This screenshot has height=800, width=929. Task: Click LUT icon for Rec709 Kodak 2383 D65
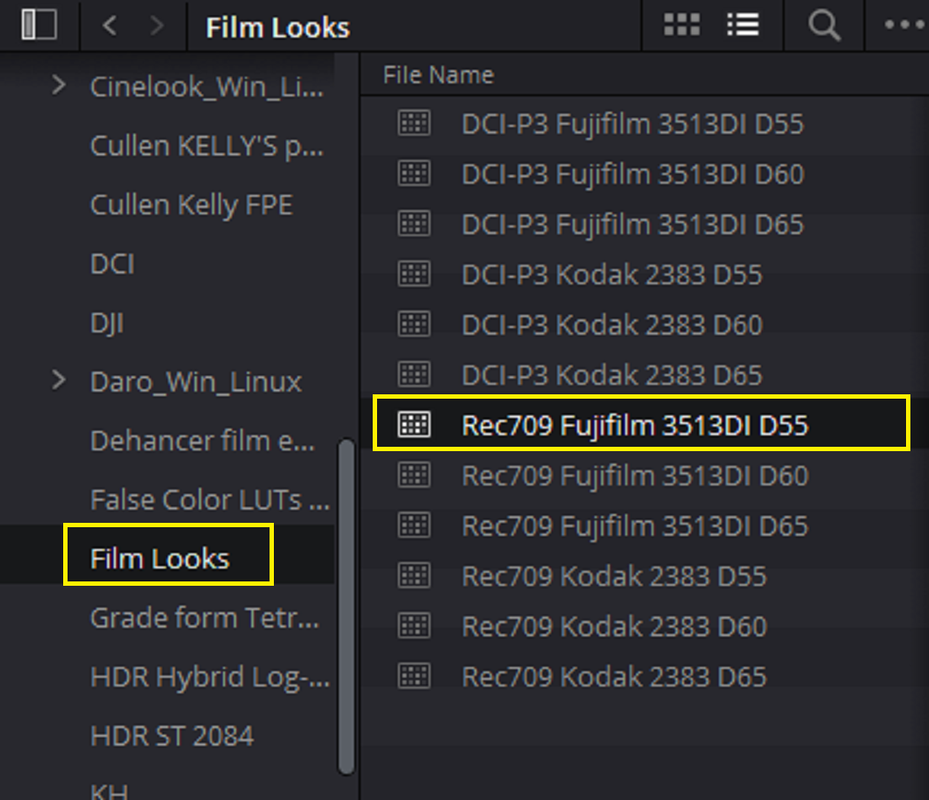[414, 676]
